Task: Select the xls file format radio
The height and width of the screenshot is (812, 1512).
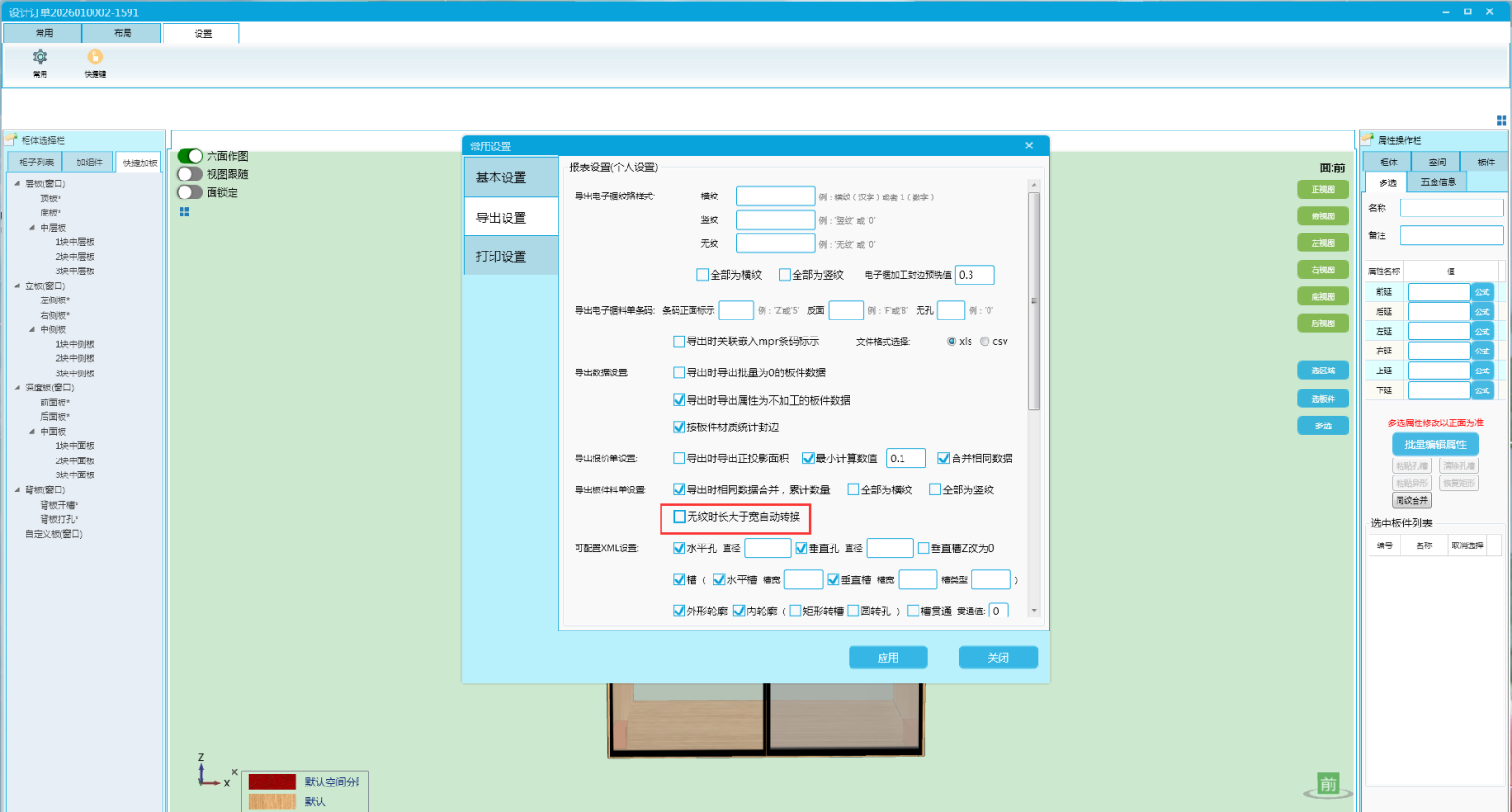Action: (951, 341)
